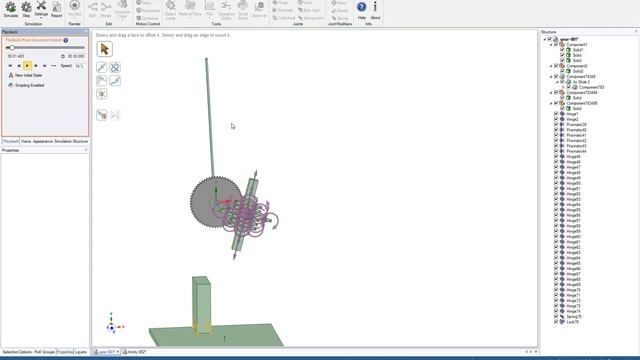Viewport: 640px width, 360px height.
Task: Collapse the gear-001 root node
Action: point(545,39)
